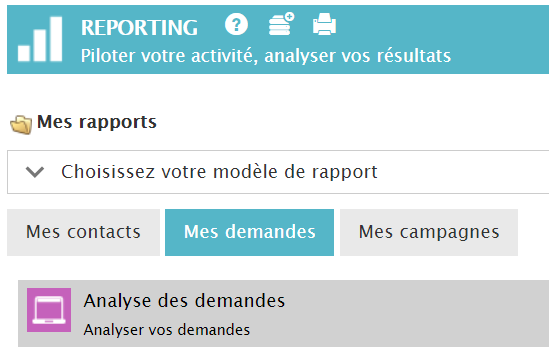Click the Piloter votre activité subtitle text
Image resolution: width=549 pixels, height=360 pixels.
(266, 56)
